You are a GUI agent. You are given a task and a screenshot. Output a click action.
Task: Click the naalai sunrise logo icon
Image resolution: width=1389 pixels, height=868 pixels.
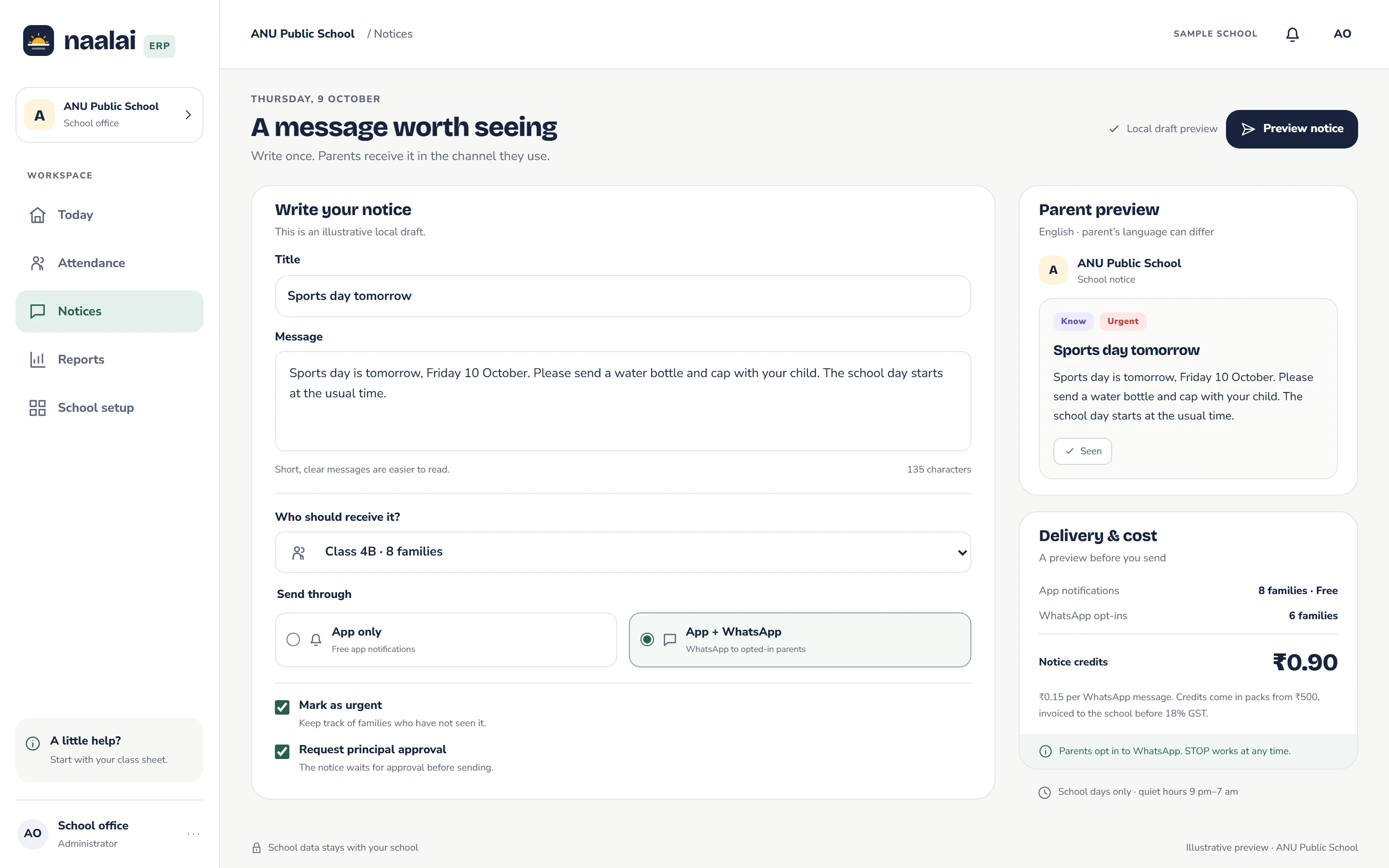point(39,40)
